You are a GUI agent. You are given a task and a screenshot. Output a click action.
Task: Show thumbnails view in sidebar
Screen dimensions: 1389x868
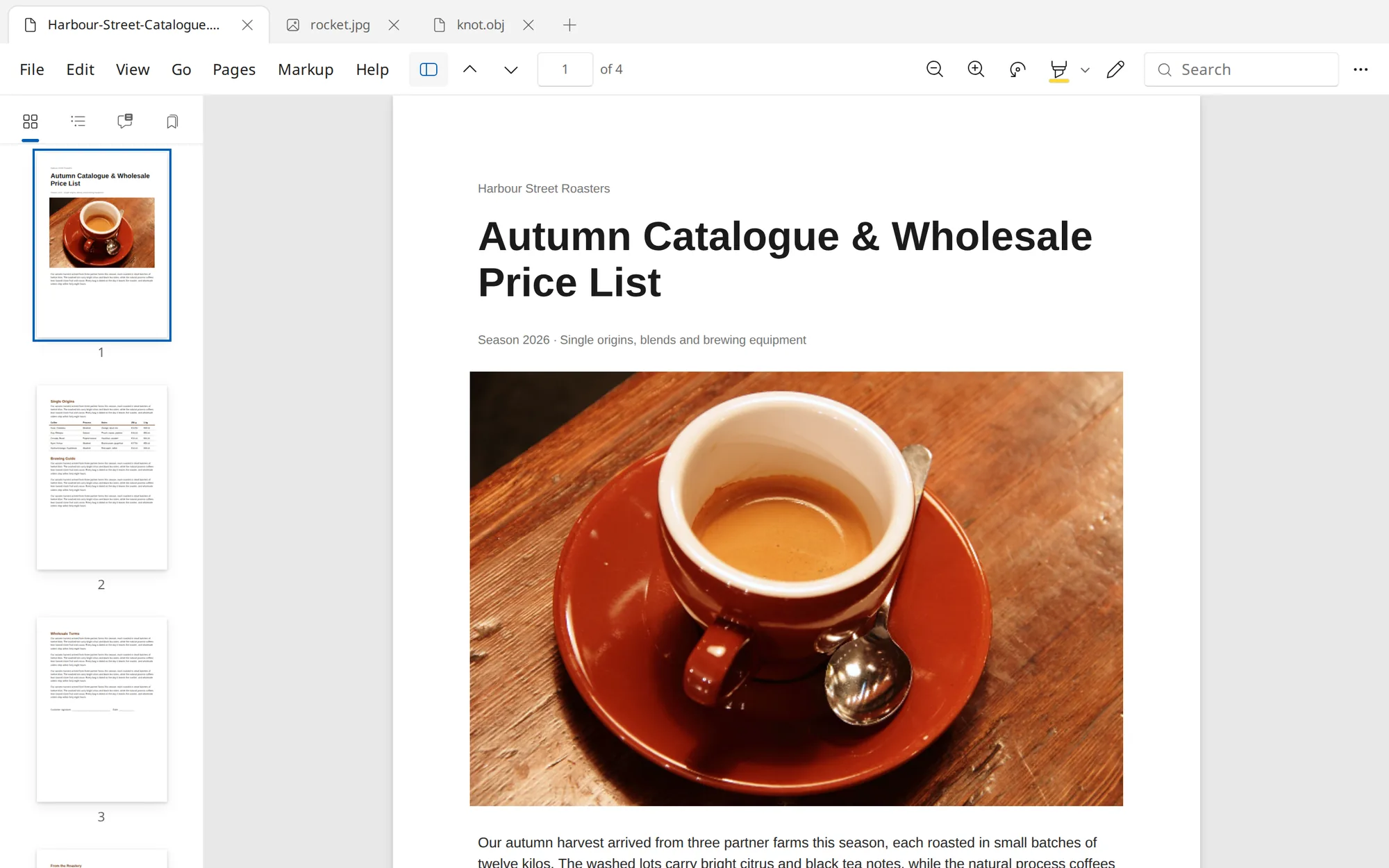click(x=31, y=122)
